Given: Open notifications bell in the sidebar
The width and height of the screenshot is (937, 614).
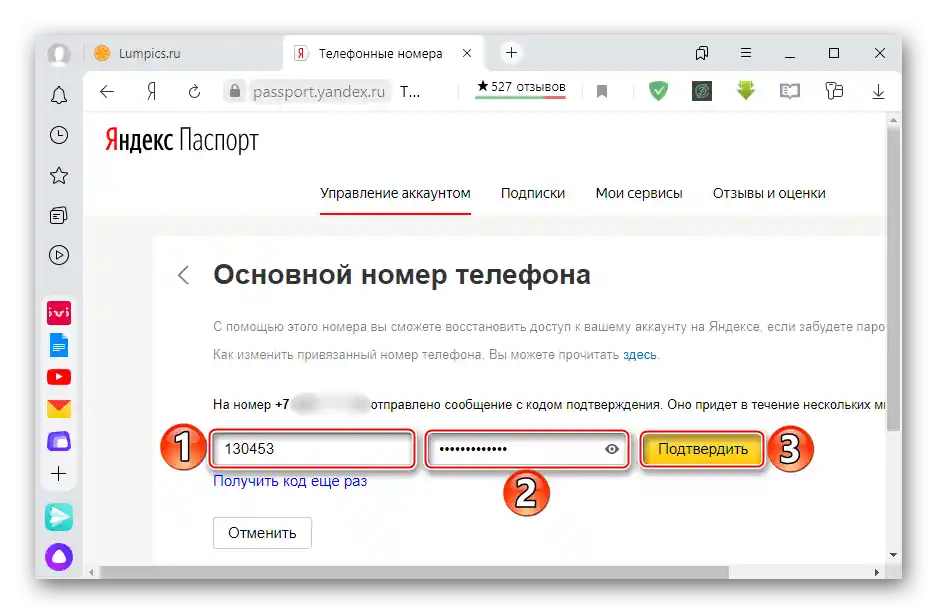Looking at the screenshot, I should [x=58, y=94].
